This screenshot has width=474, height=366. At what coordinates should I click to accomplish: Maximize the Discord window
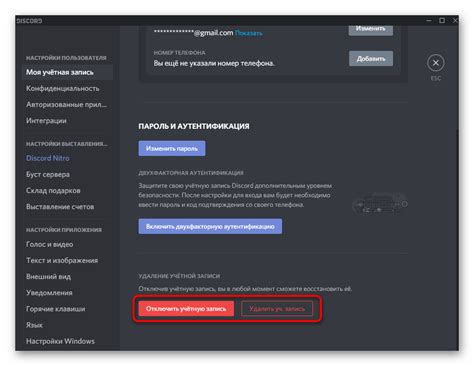click(x=442, y=21)
